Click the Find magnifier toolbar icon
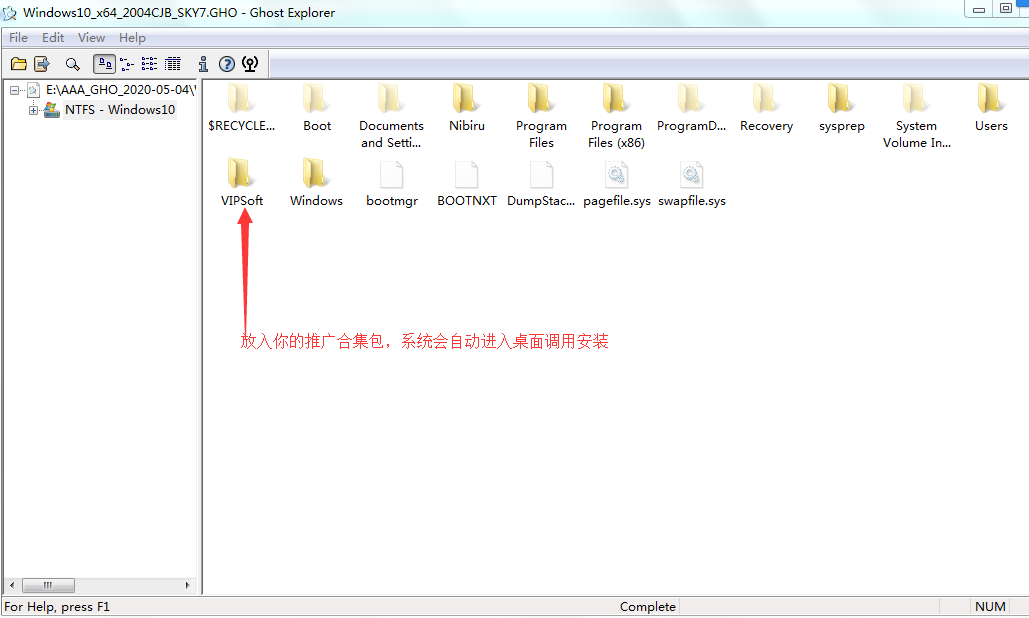1029x618 pixels. (x=72, y=64)
